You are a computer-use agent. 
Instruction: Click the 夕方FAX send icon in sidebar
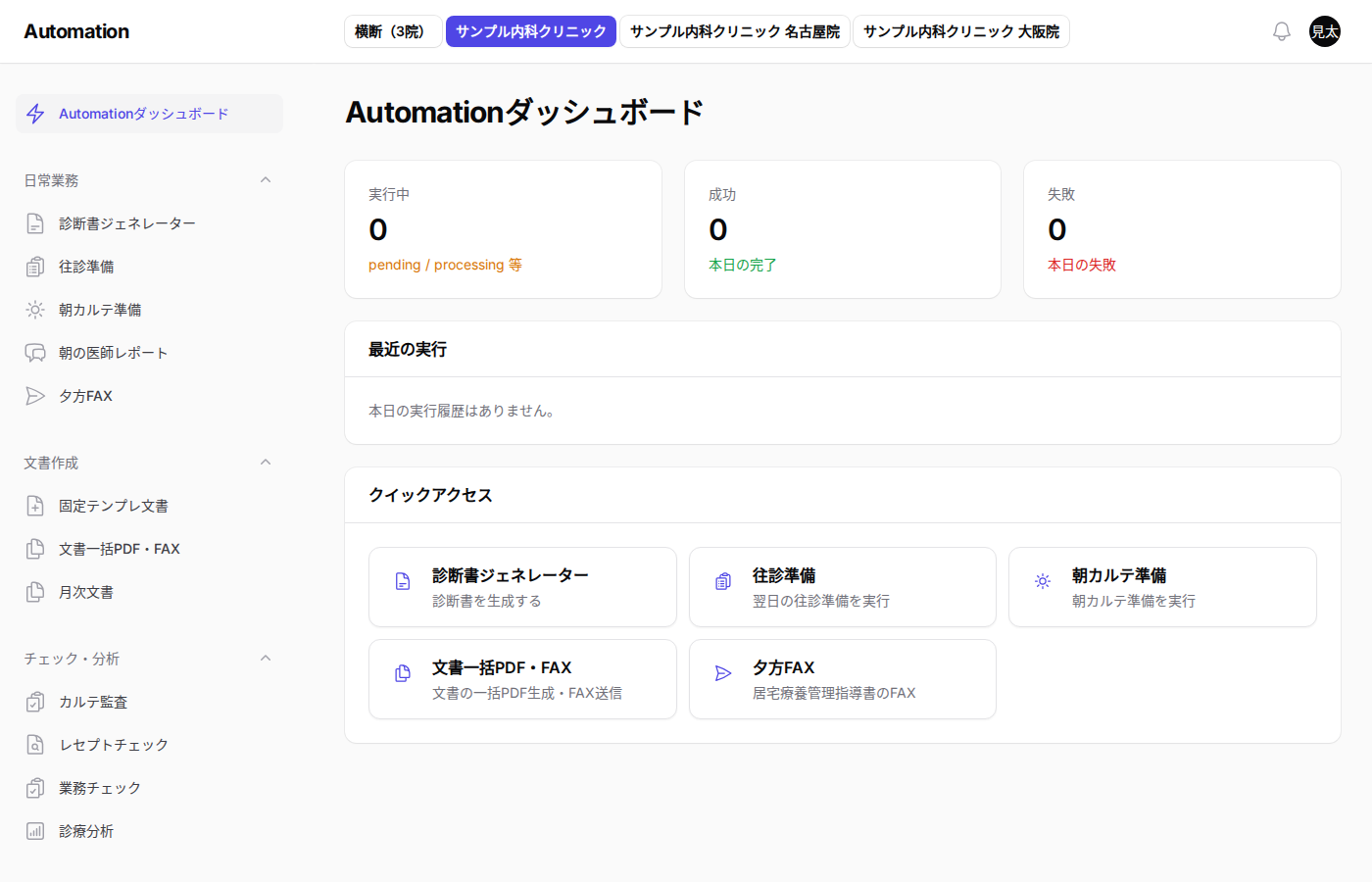tap(35, 396)
